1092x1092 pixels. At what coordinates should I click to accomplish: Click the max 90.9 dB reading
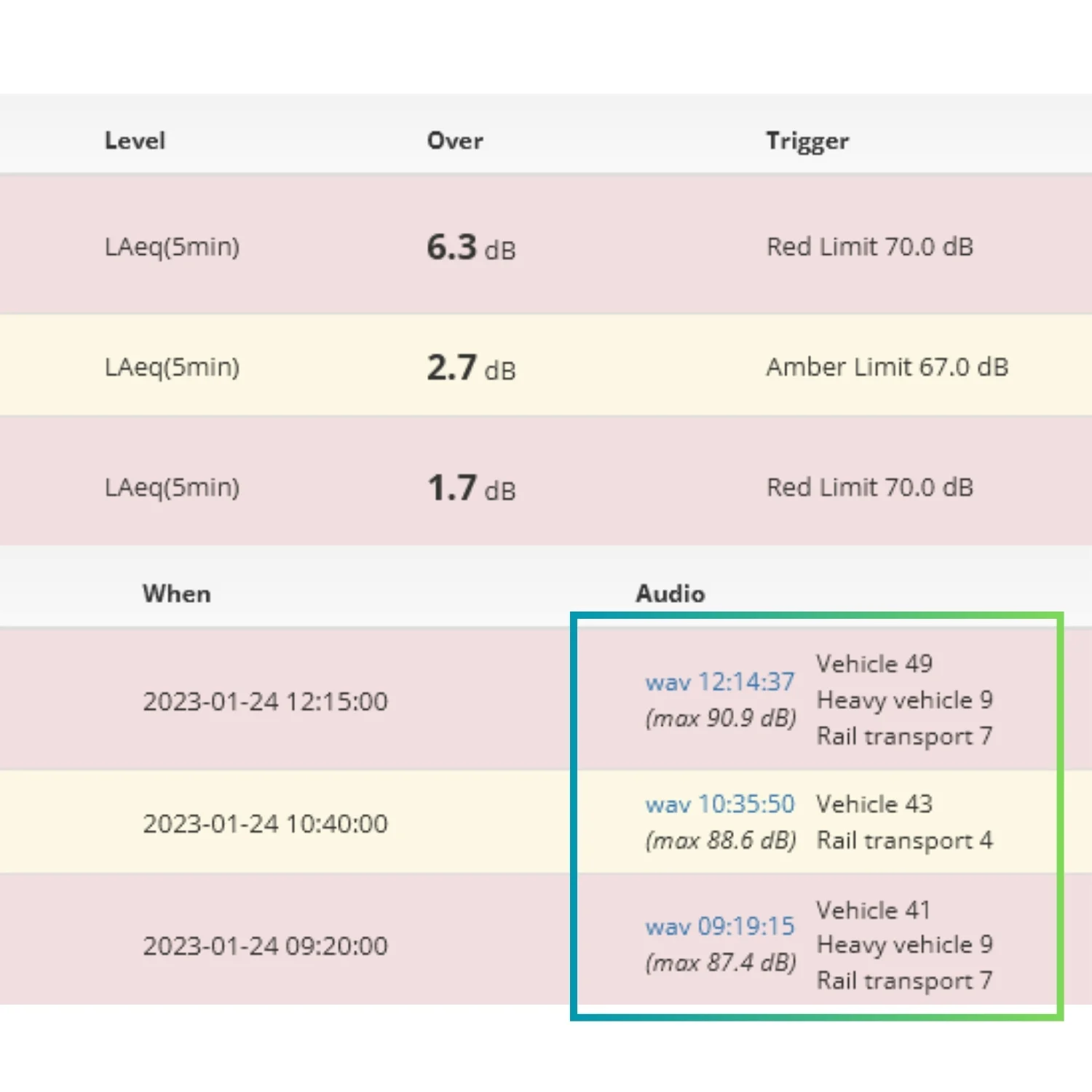coord(720,719)
